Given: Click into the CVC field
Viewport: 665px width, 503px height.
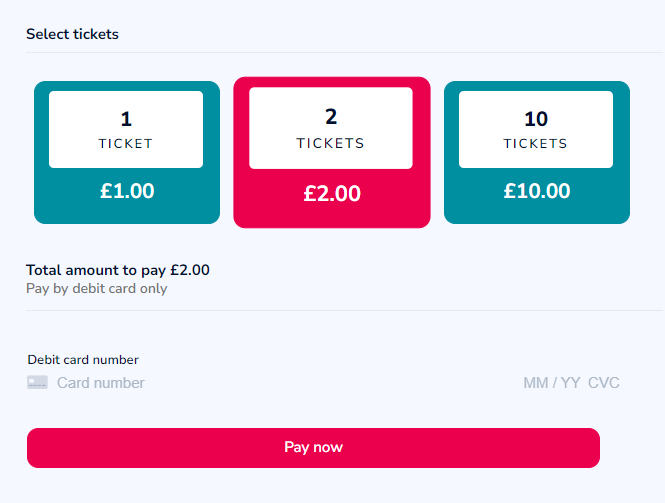Looking at the screenshot, I should (604, 383).
